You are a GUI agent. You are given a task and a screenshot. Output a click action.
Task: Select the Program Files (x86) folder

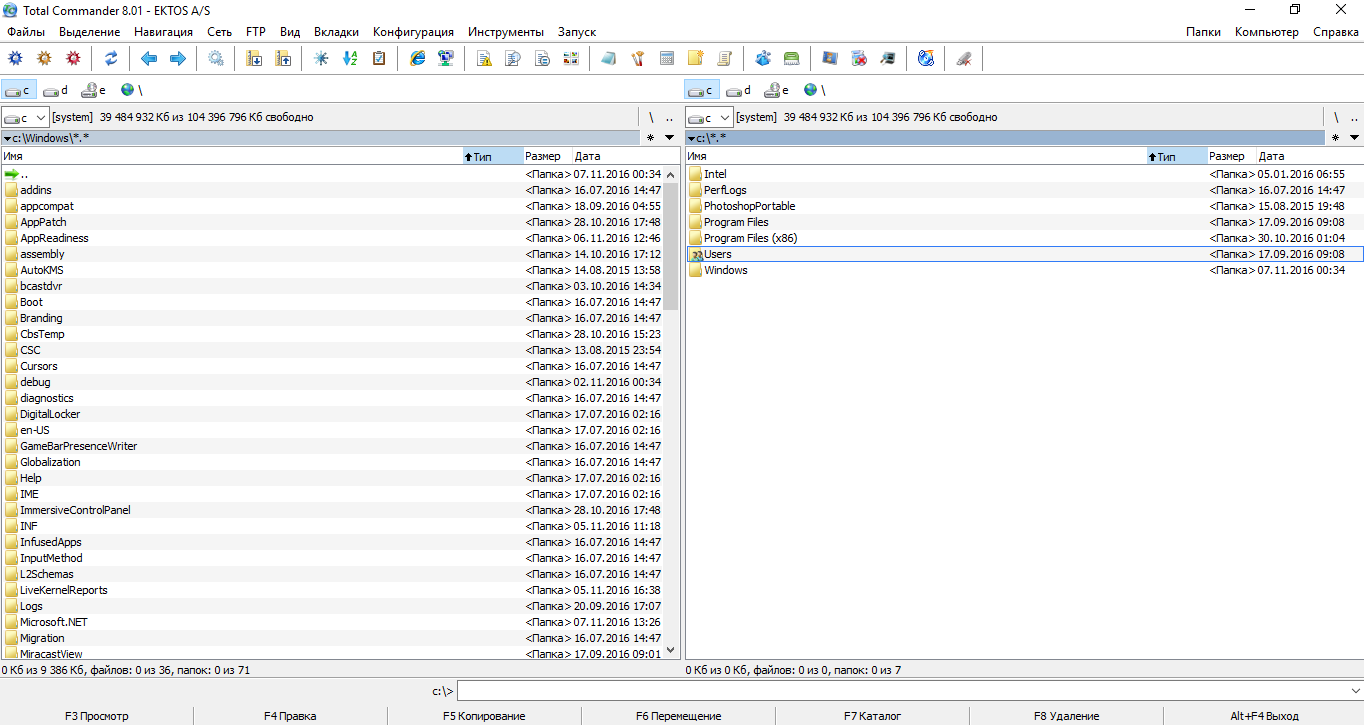[x=1024, y=238]
